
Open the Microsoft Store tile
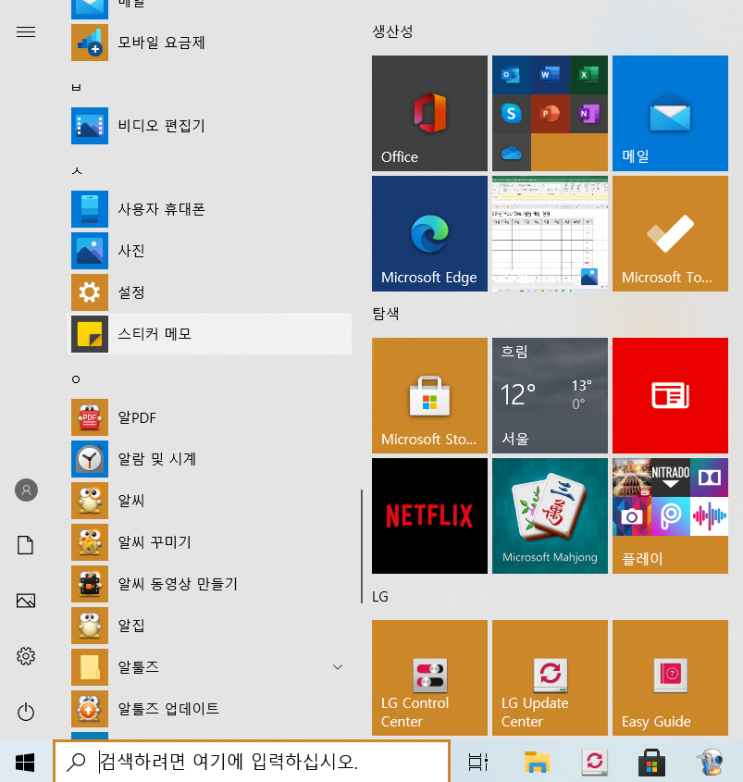click(429, 395)
